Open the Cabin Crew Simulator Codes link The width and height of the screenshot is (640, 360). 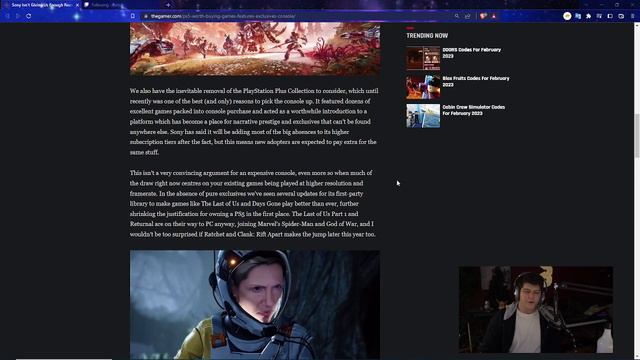[x=473, y=110]
